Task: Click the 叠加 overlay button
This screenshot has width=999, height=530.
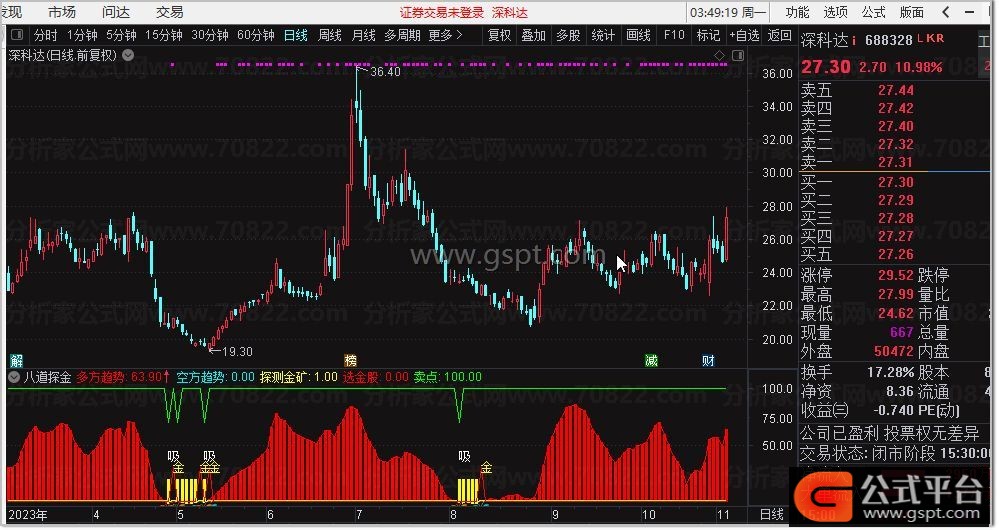Action: pyautogui.click(x=534, y=35)
